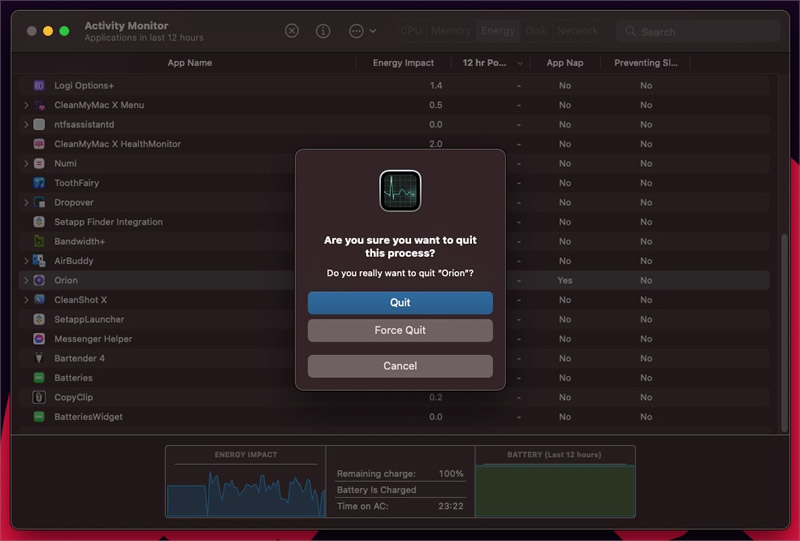Select the AirBuddy app icon
The width and height of the screenshot is (800, 541).
39,261
